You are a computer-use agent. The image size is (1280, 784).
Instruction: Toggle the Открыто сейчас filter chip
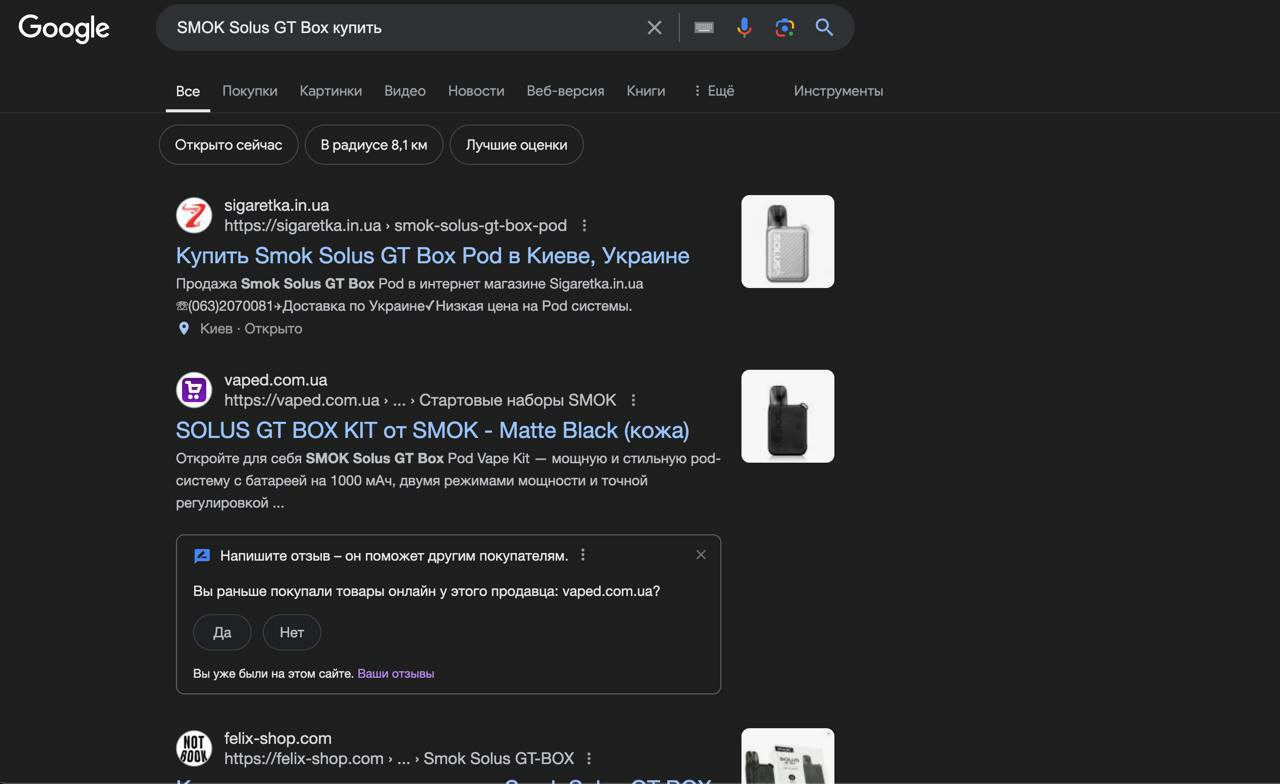coord(229,145)
